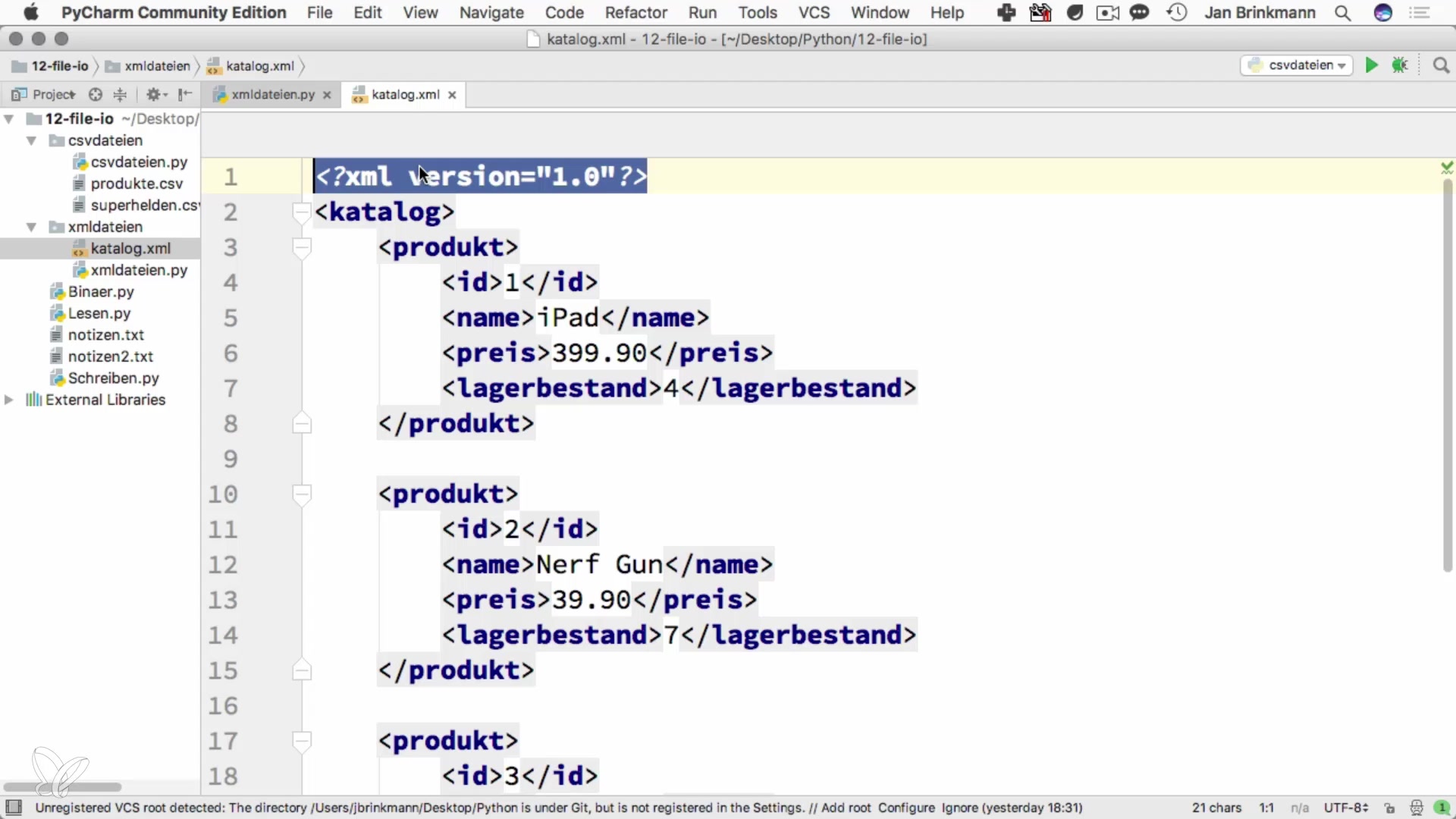Collapse the katalog tag fold on line 2
The width and height of the screenshot is (1456, 819).
[301, 212]
